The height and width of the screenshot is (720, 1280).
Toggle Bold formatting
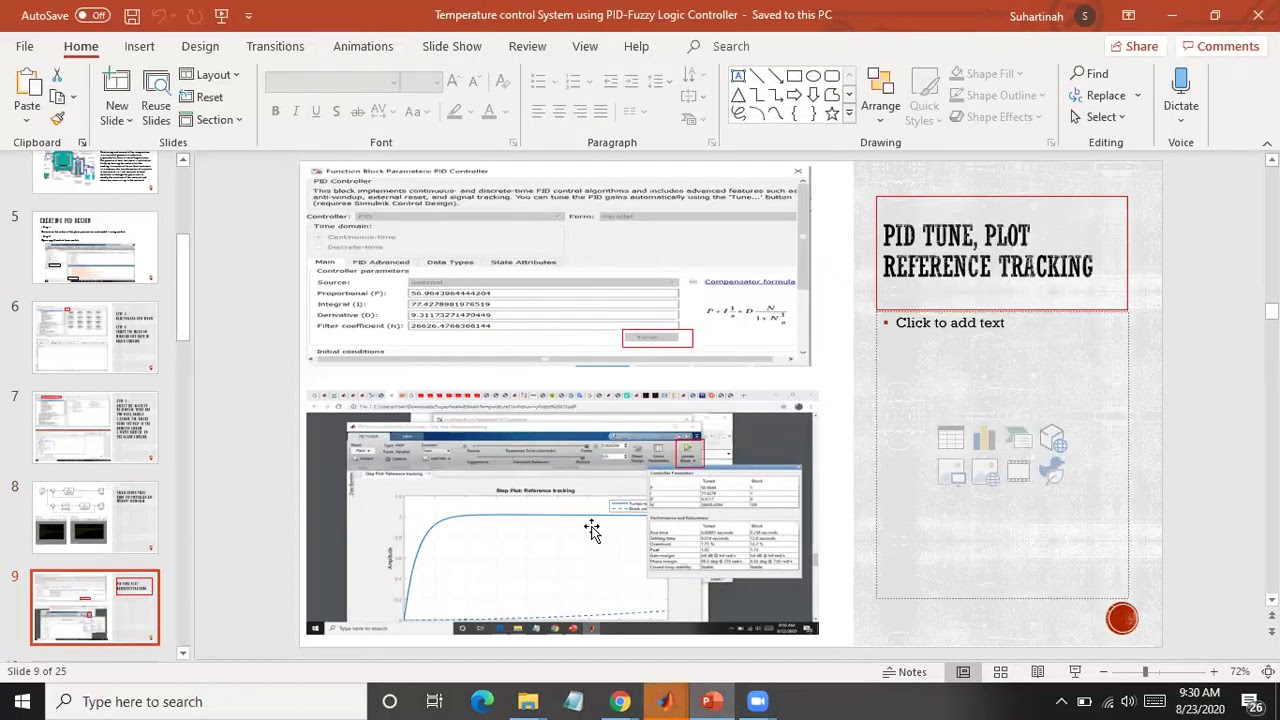coord(275,111)
